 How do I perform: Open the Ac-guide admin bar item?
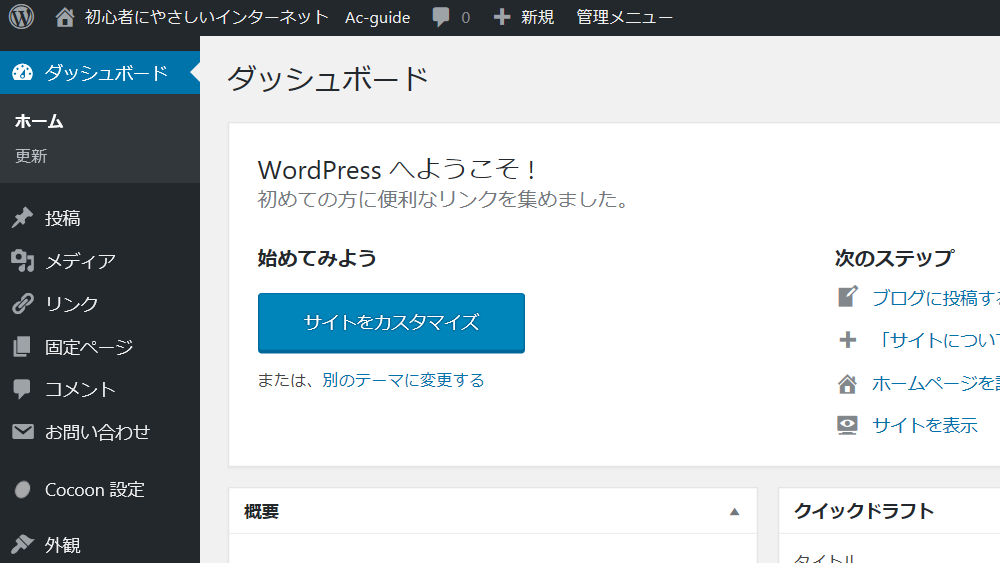click(x=378, y=17)
